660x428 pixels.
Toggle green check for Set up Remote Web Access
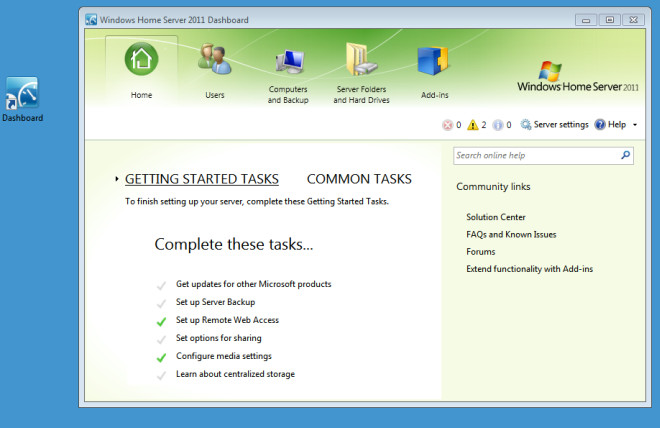click(161, 322)
